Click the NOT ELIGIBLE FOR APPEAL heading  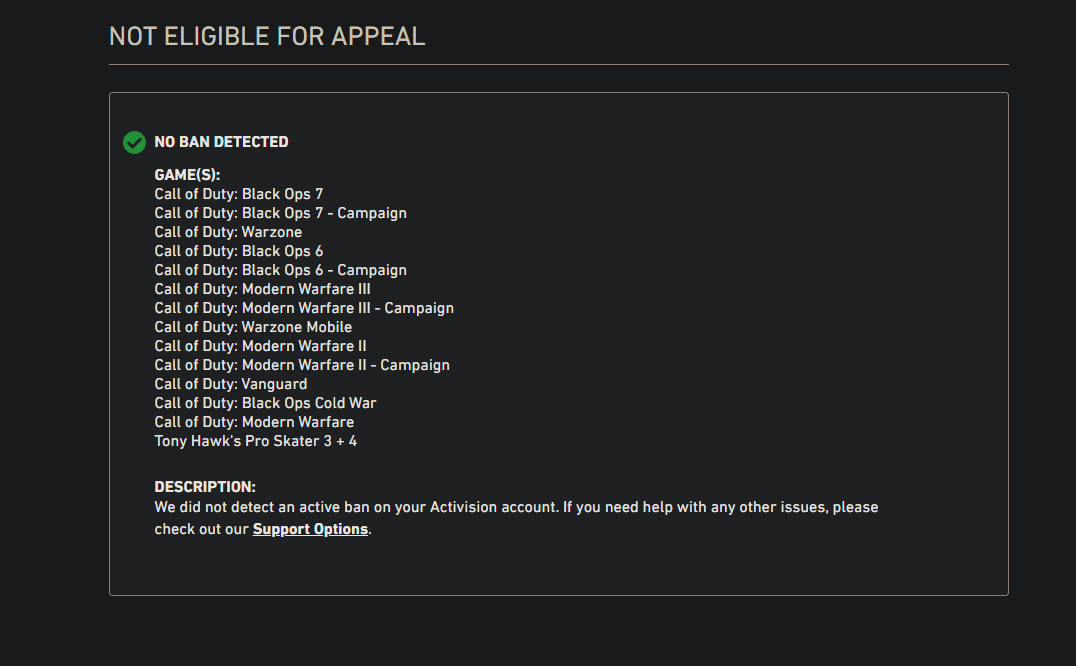267,36
